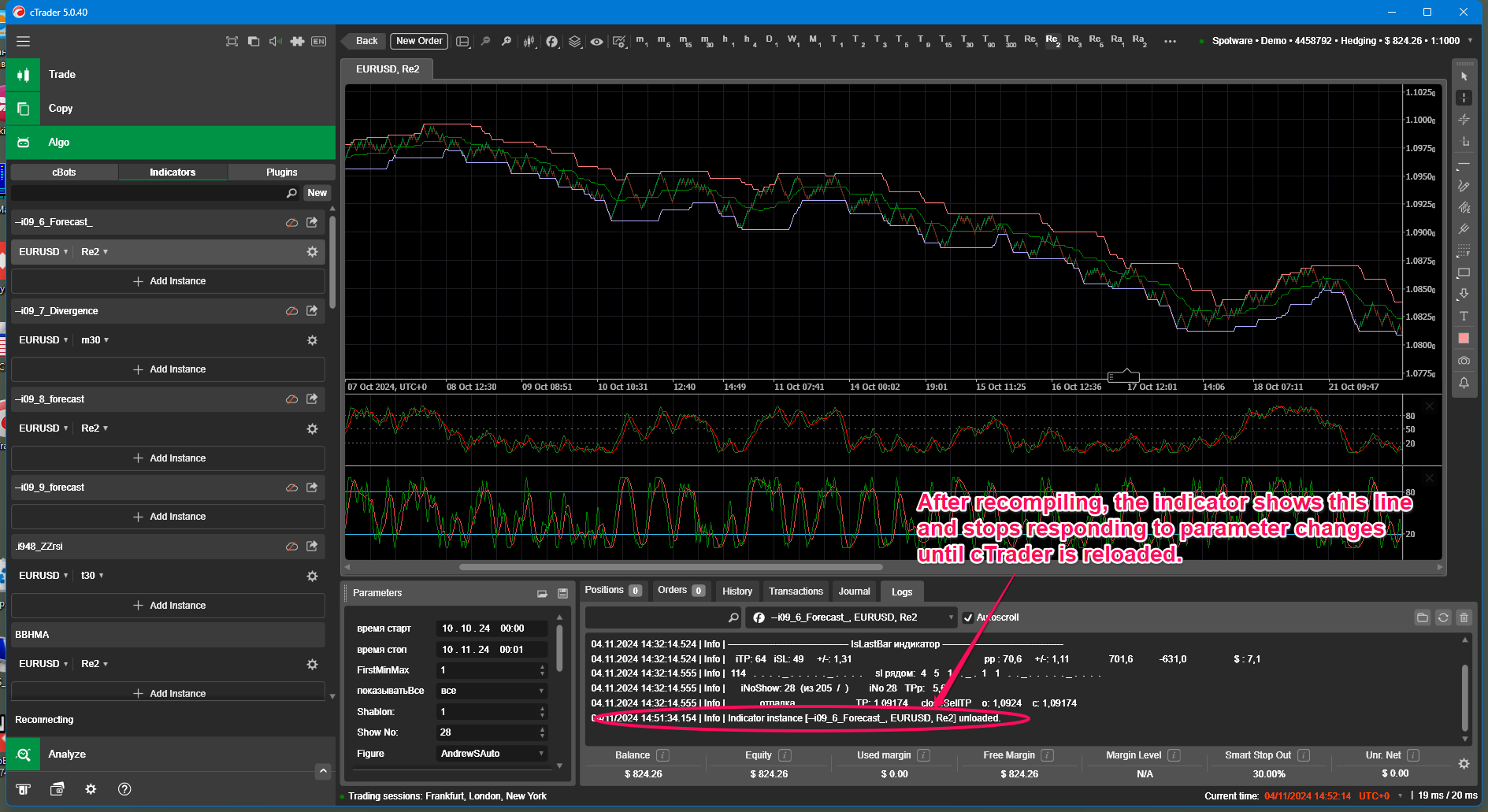Switch to the cBots tab
Image resolution: width=1488 pixels, height=812 pixels.
(x=64, y=172)
